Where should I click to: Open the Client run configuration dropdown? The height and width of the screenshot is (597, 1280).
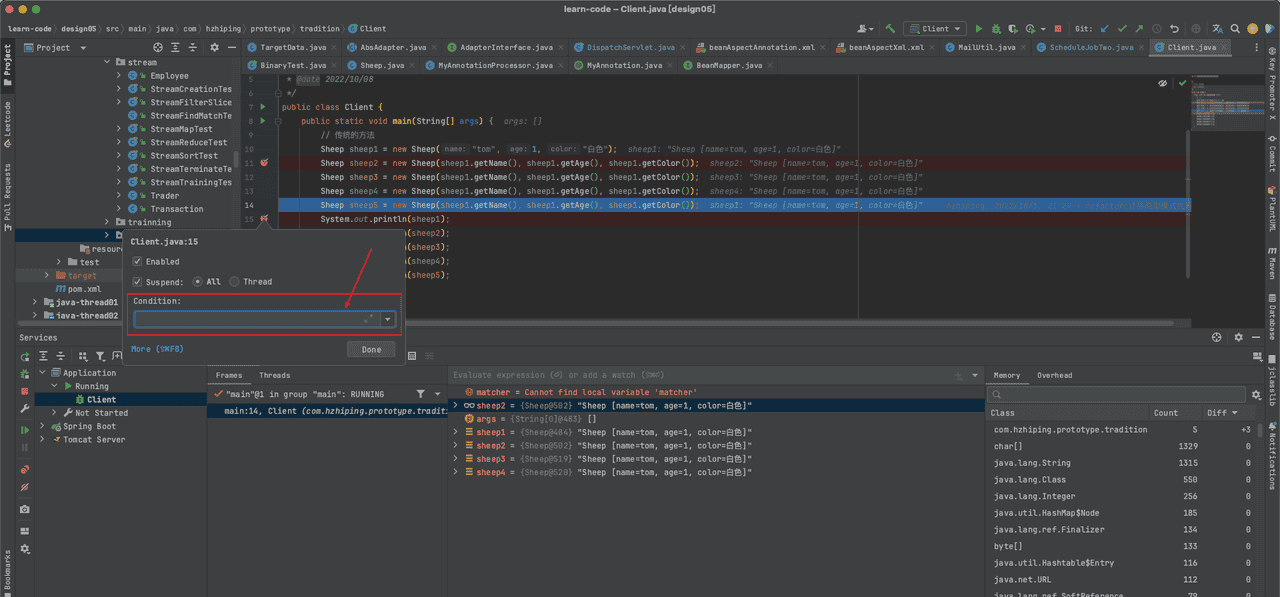pos(936,29)
